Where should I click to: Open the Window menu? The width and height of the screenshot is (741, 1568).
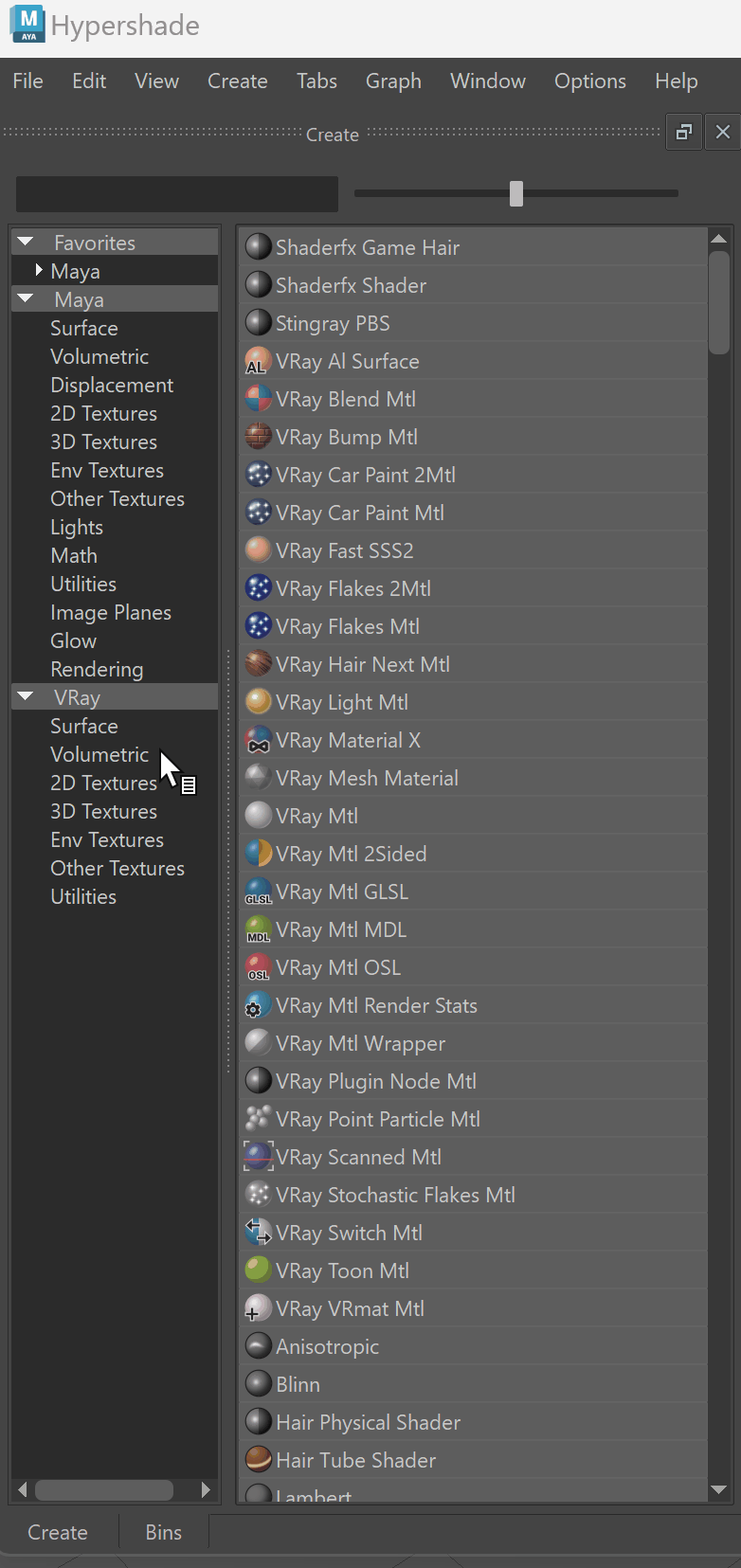(x=488, y=81)
